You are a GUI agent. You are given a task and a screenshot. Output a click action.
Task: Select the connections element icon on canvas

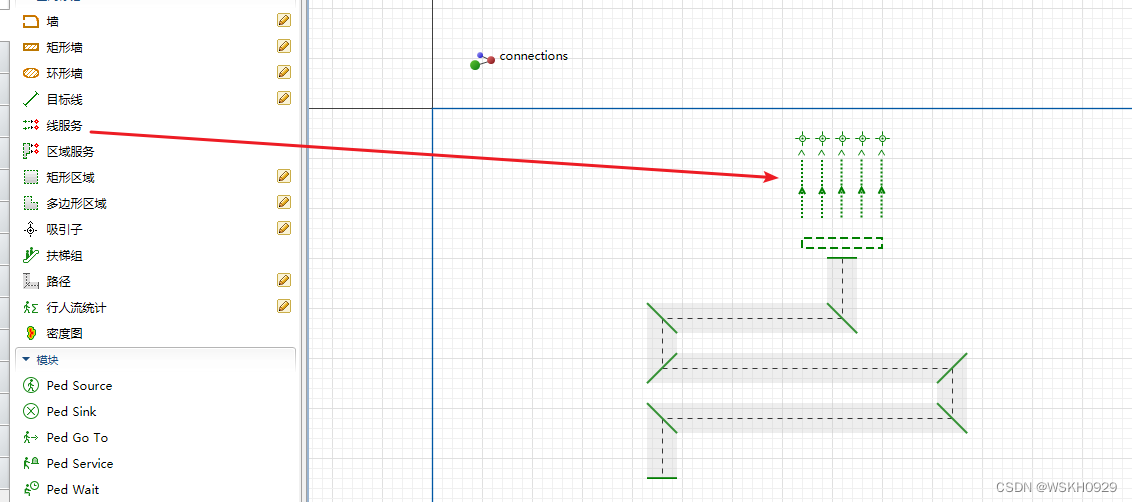(x=482, y=61)
